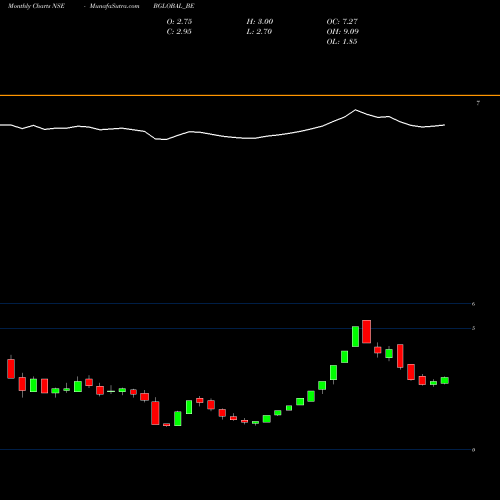Select the BGLOBAL_BE symbol label

tap(174, 6)
